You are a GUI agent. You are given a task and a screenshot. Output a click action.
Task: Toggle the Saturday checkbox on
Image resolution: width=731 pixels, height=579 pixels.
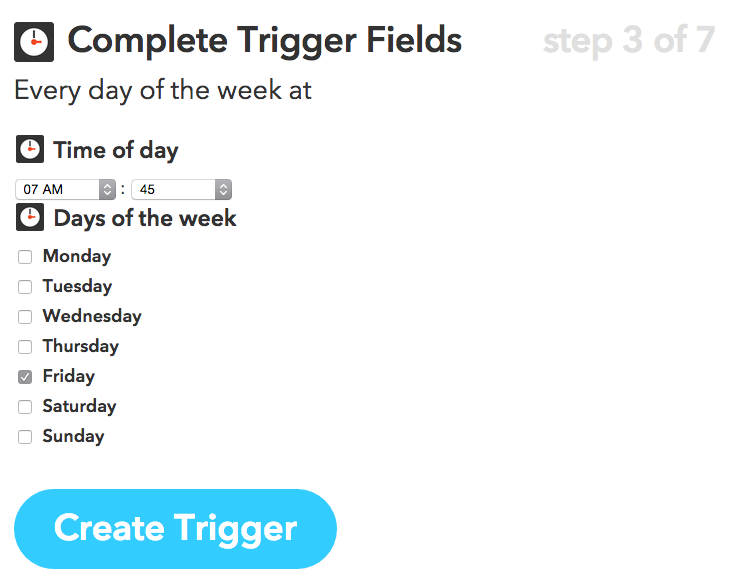tap(25, 407)
